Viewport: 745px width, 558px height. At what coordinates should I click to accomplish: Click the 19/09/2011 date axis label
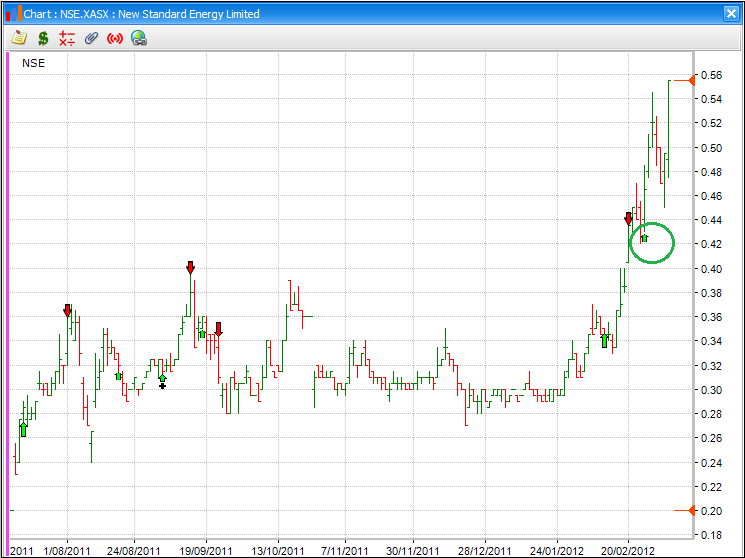point(206,551)
